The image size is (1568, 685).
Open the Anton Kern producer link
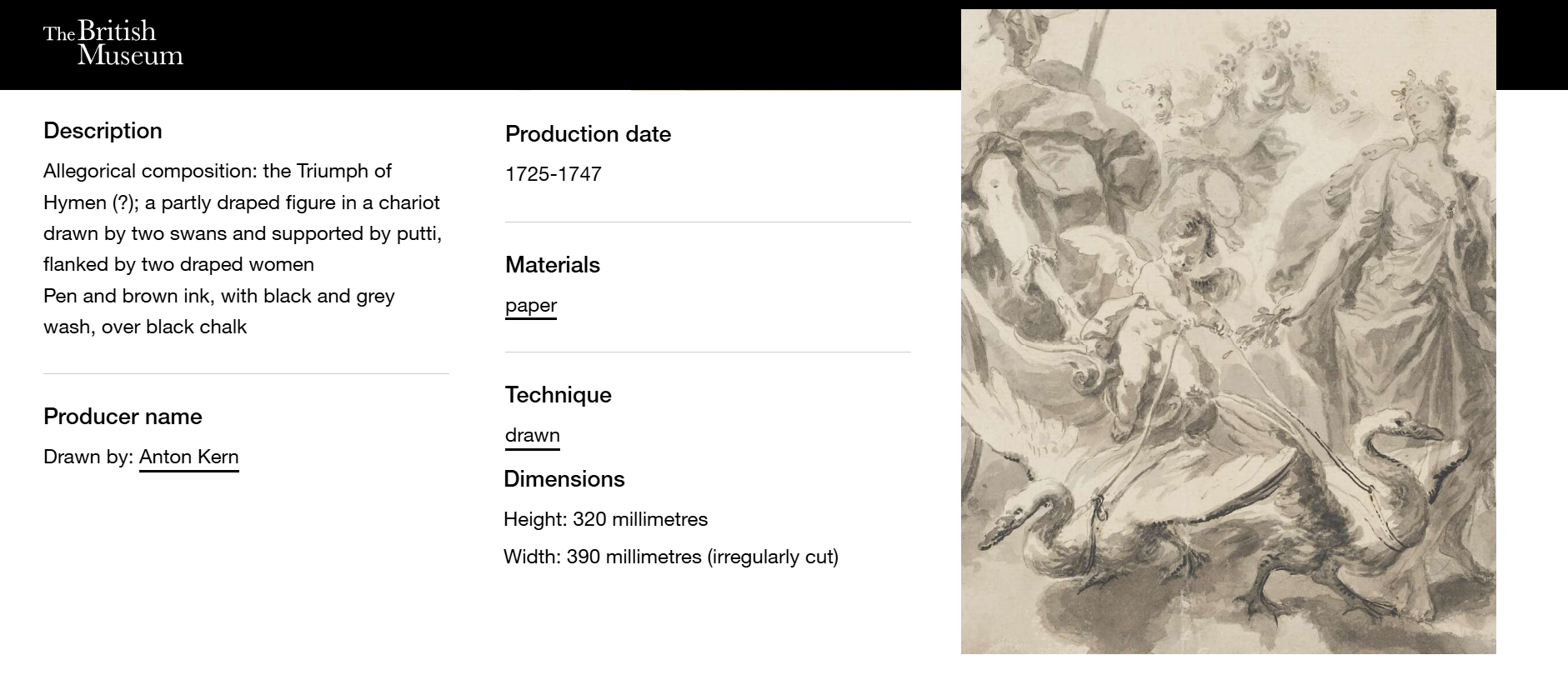(x=188, y=457)
